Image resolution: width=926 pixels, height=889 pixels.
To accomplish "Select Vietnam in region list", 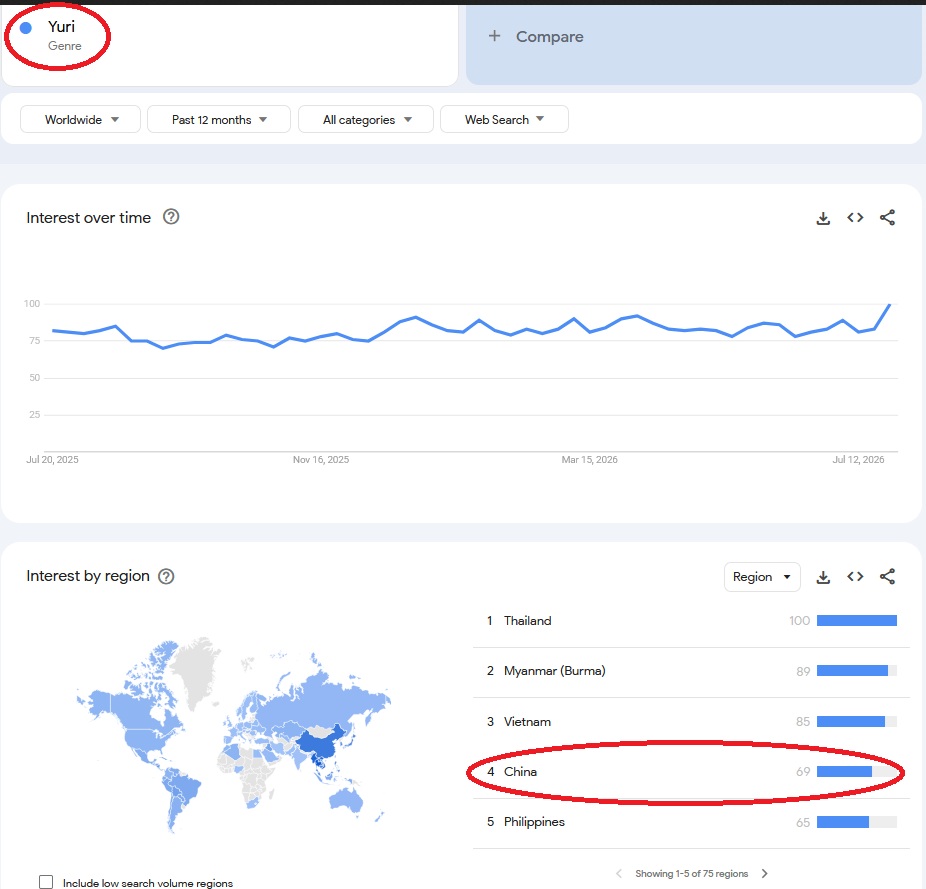I will coord(691,721).
